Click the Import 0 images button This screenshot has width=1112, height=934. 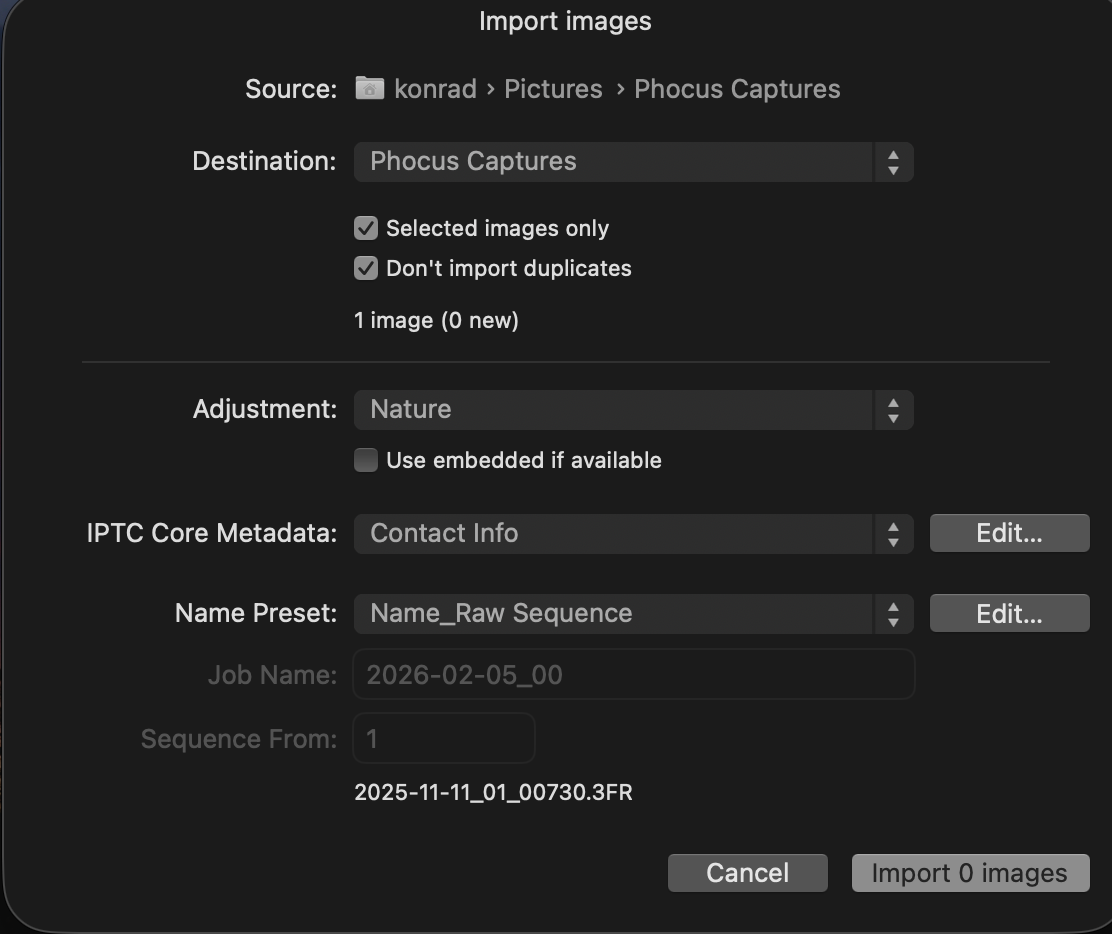[x=970, y=873]
